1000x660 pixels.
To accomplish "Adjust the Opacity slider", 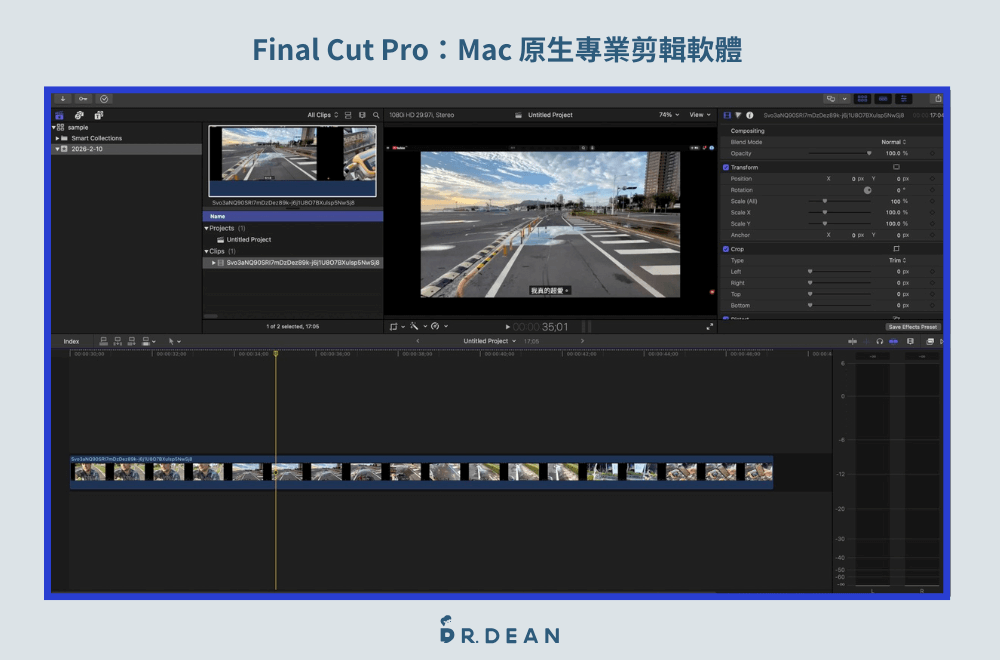I will [840, 154].
